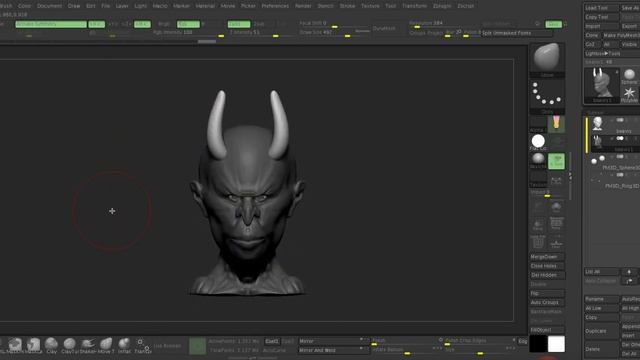
Task: Open the Preferences menu
Action: (x=275, y=6)
